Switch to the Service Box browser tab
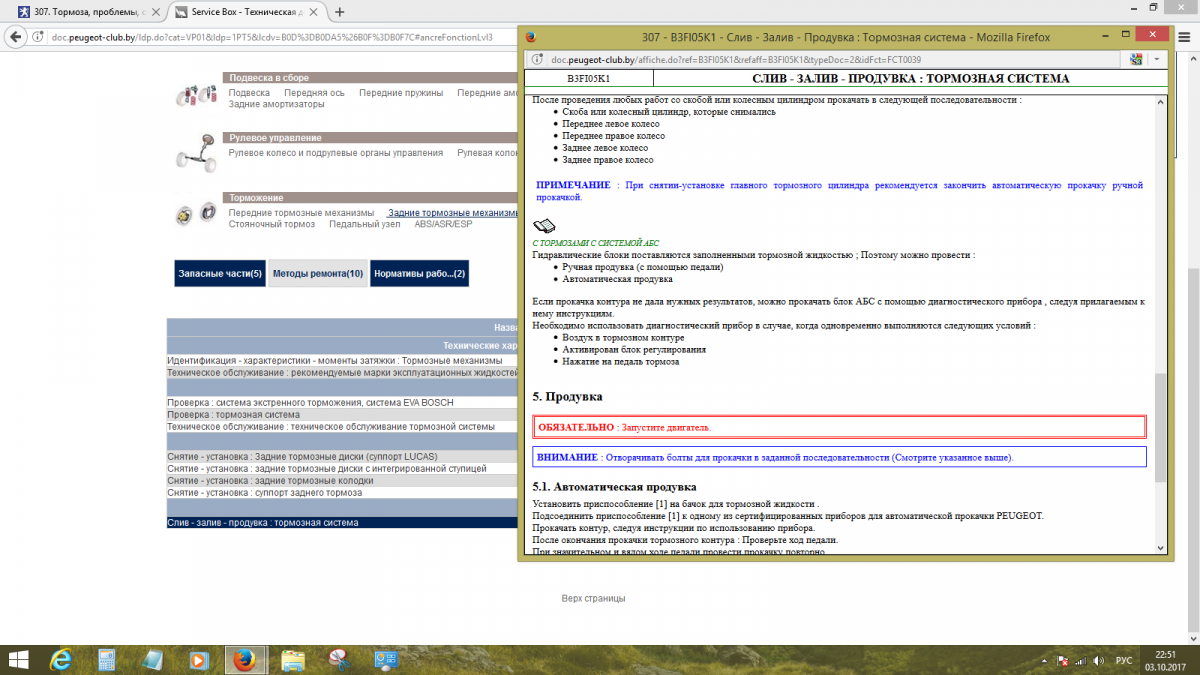 pos(240,14)
